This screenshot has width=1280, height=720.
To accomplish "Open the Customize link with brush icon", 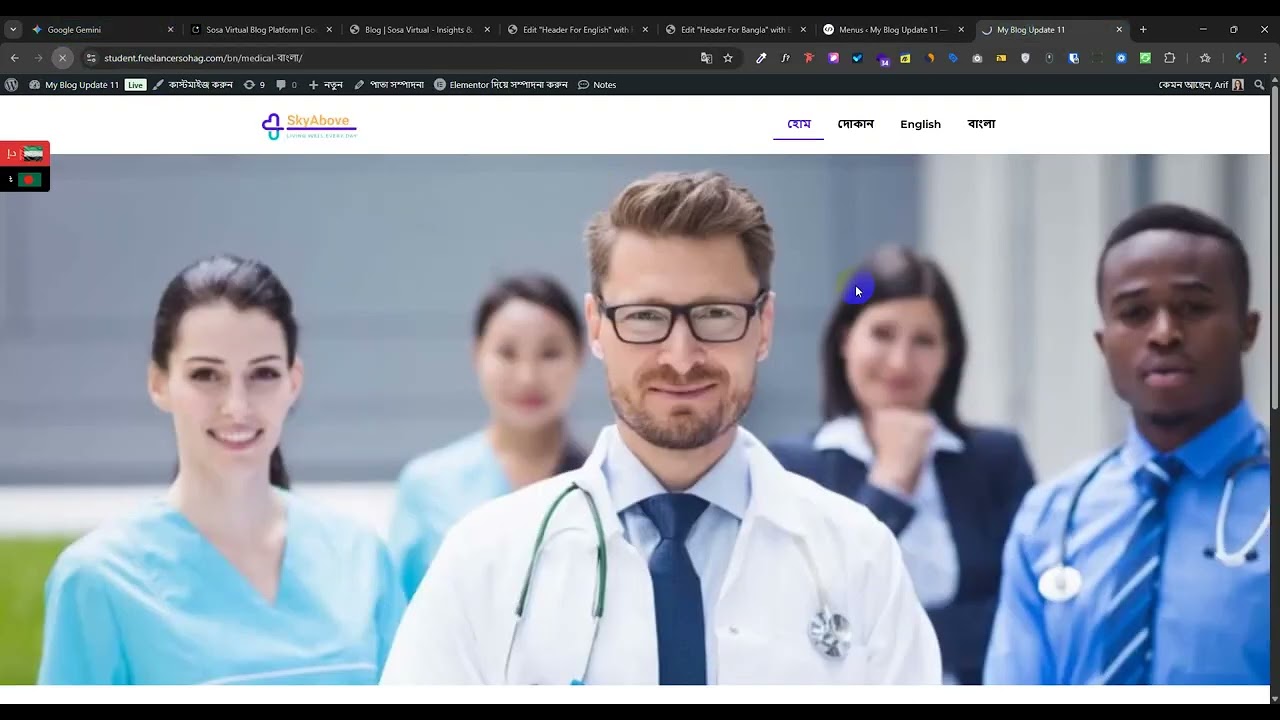I will pos(193,85).
